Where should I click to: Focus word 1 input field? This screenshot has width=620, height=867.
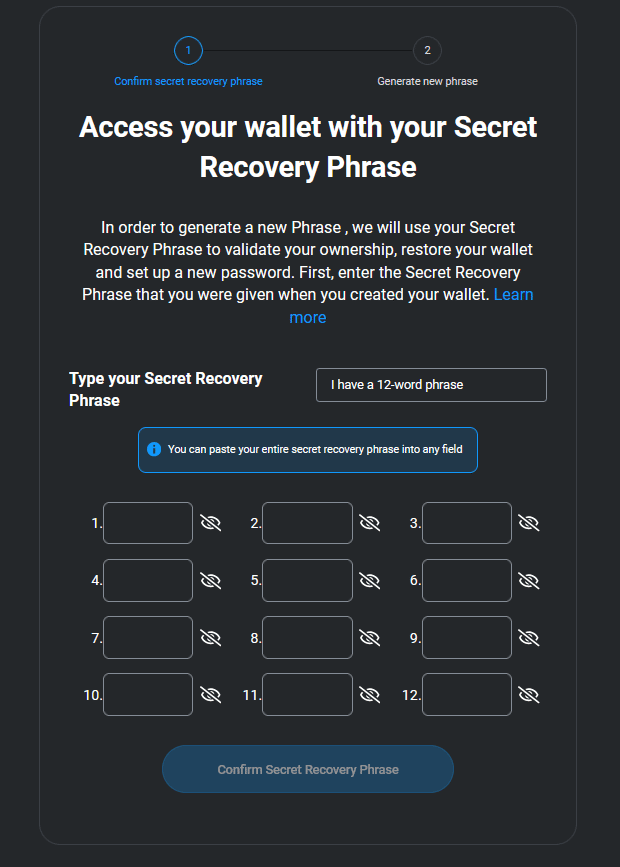coord(148,523)
